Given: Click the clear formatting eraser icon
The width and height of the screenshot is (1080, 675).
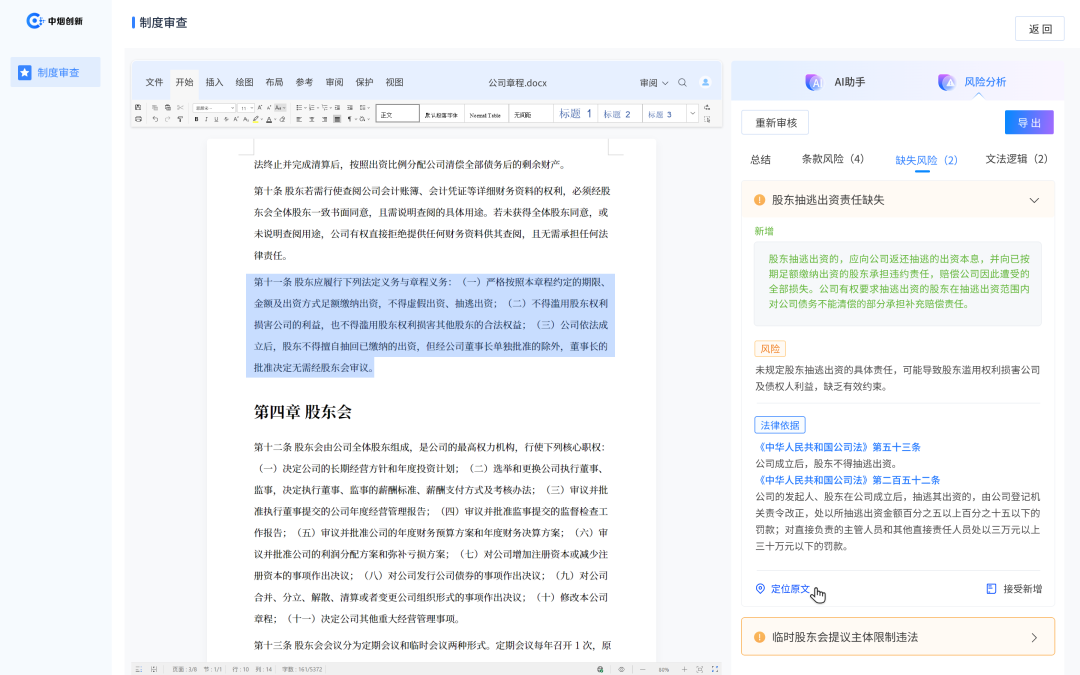Looking at the screenshot, I should coord(282,119).
